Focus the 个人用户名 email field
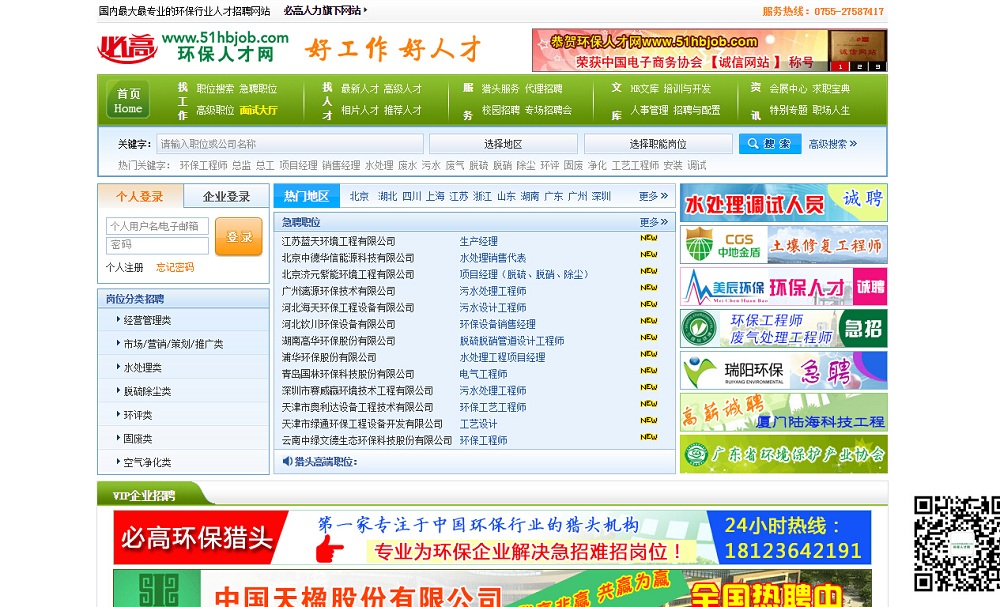1000x607 pixels. [157, 226]
